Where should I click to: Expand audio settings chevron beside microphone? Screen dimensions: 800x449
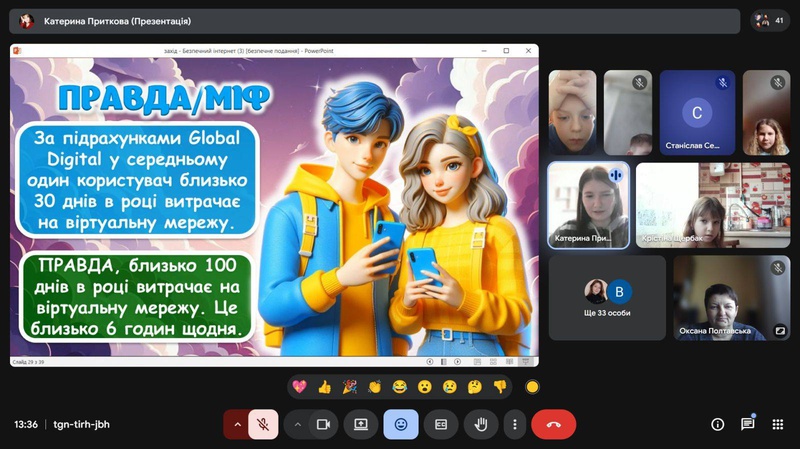[237, 424]
